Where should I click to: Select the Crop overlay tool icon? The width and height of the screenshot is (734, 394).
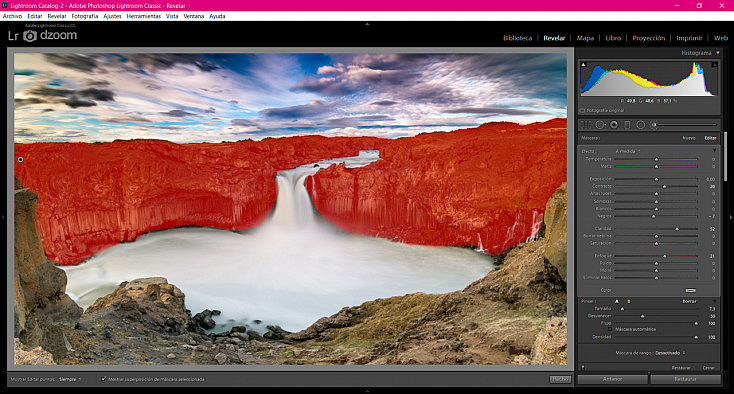point(586,125)
